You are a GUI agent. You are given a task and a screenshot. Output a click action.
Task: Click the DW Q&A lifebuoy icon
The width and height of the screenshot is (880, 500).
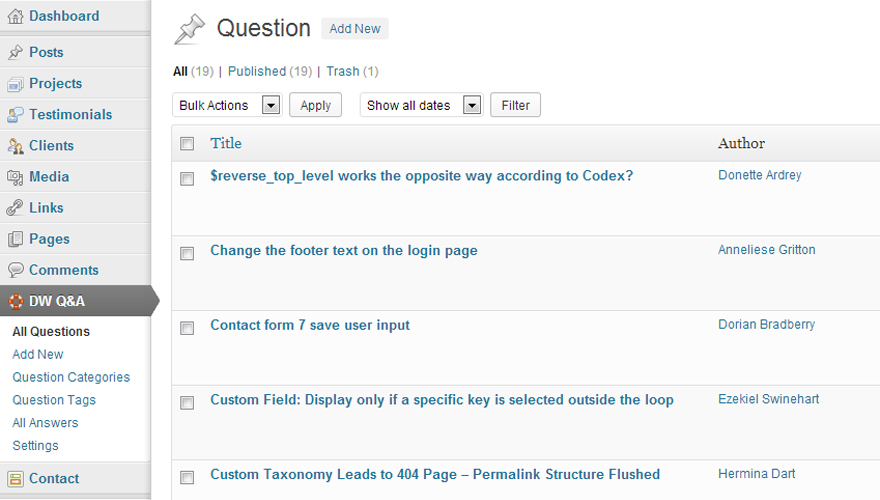(x=16, y=301)
